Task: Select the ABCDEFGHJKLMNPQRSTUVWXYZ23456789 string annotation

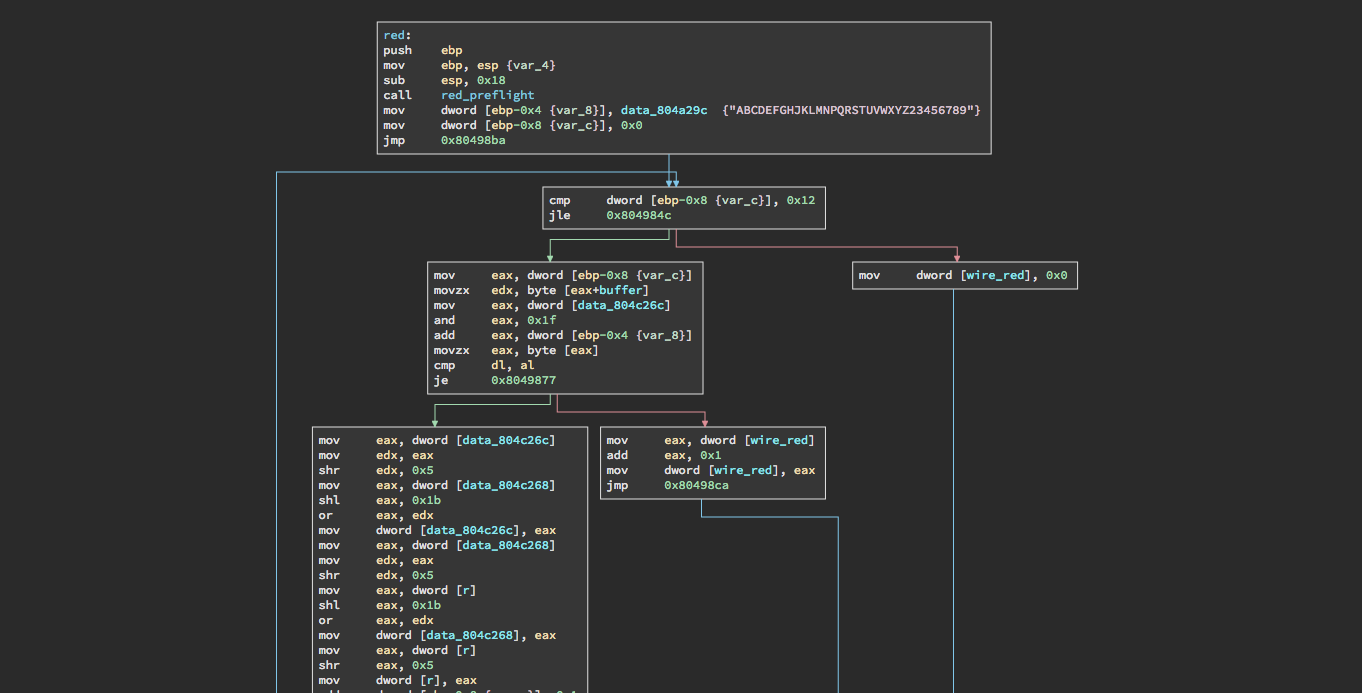Action: coord(851,110)
